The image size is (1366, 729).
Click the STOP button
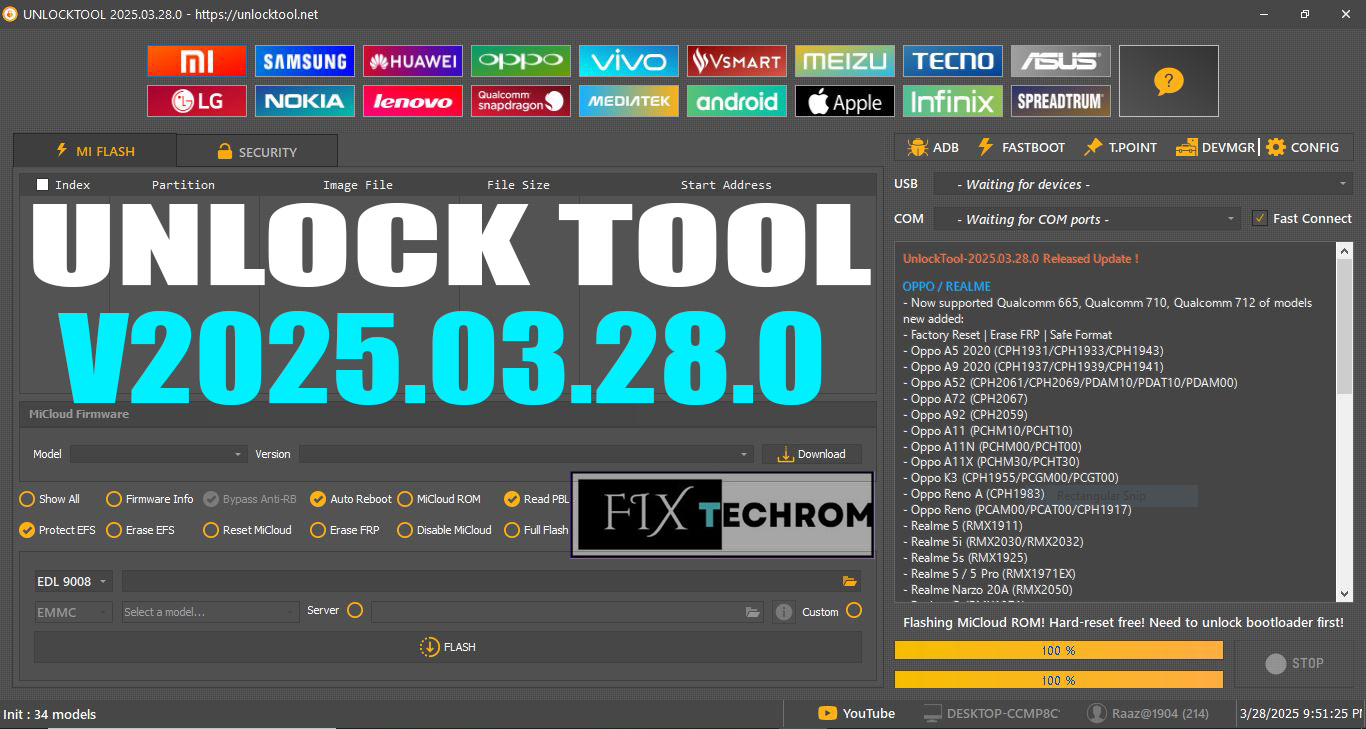tap(1294, 663)
